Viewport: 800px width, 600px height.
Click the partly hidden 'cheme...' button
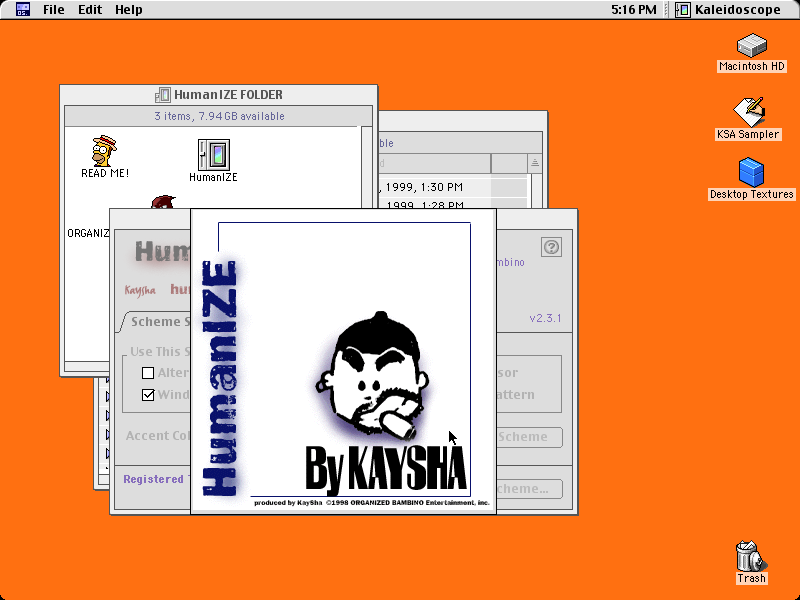530,489
